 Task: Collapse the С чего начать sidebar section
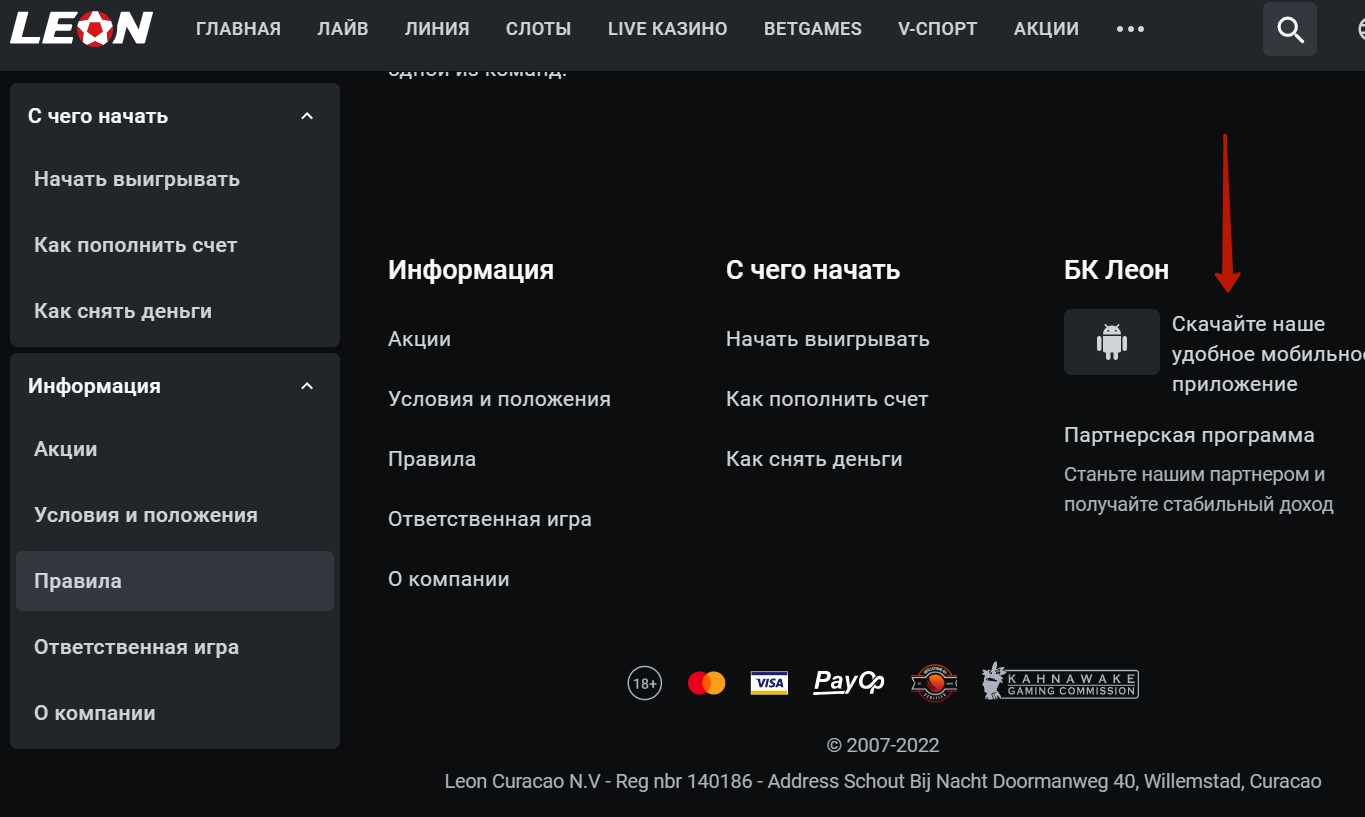click(x=309, y=115)
